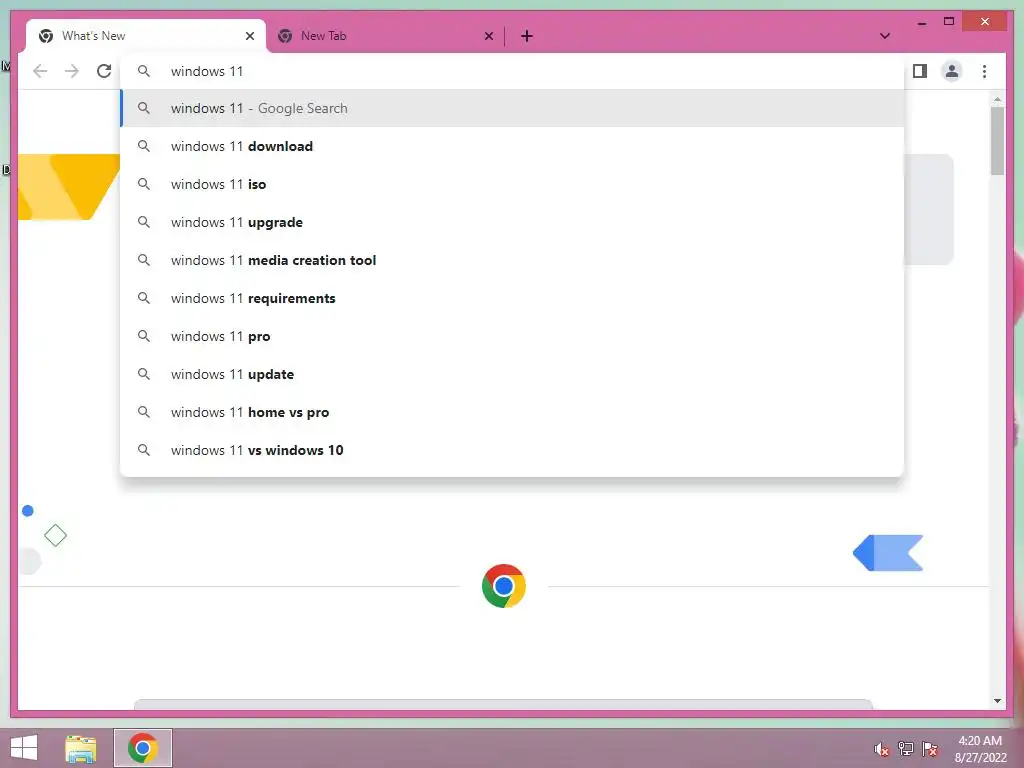The height and width of the screenshot is (768, 1024).
Task: Open the network tray icon
Action: click(x=905, y=749)
